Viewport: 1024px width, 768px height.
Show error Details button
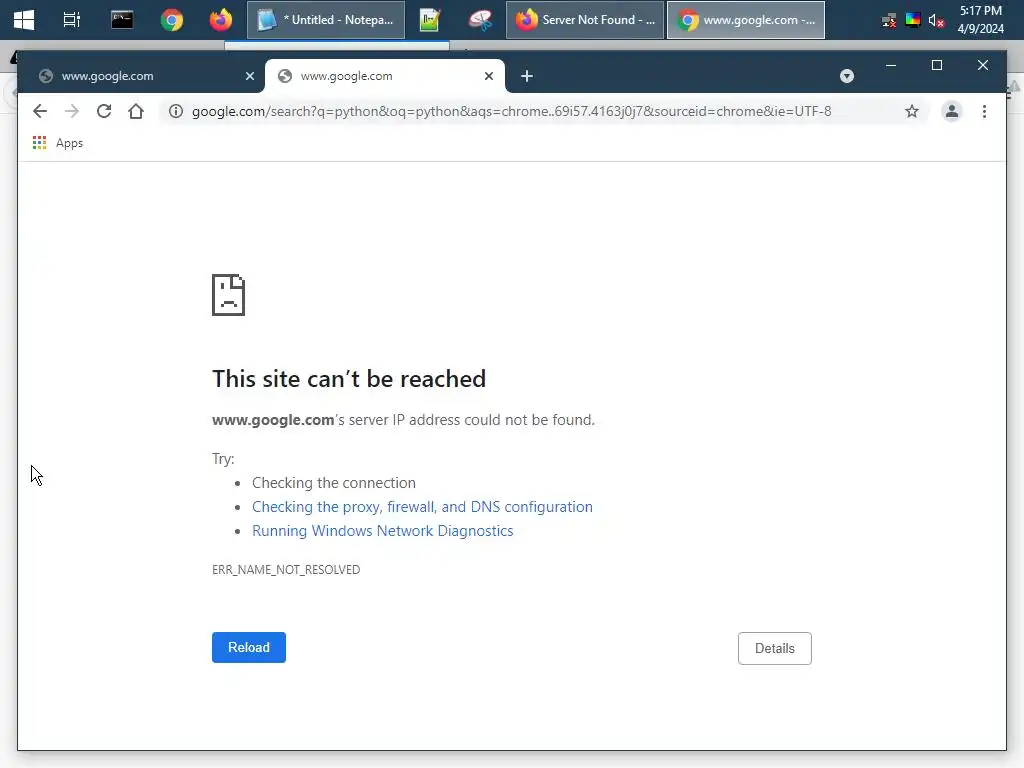coord(775,648)
